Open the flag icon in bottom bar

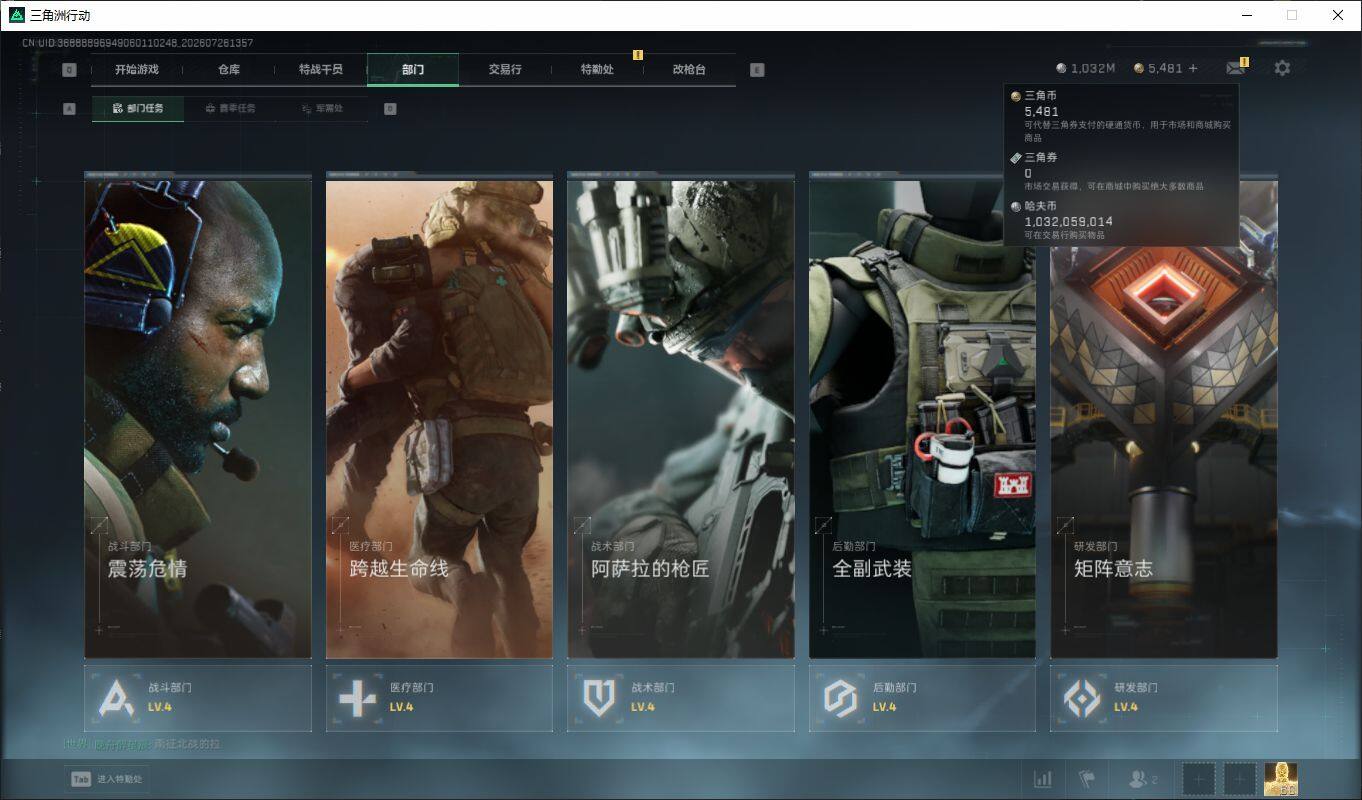click(1087, 779)
